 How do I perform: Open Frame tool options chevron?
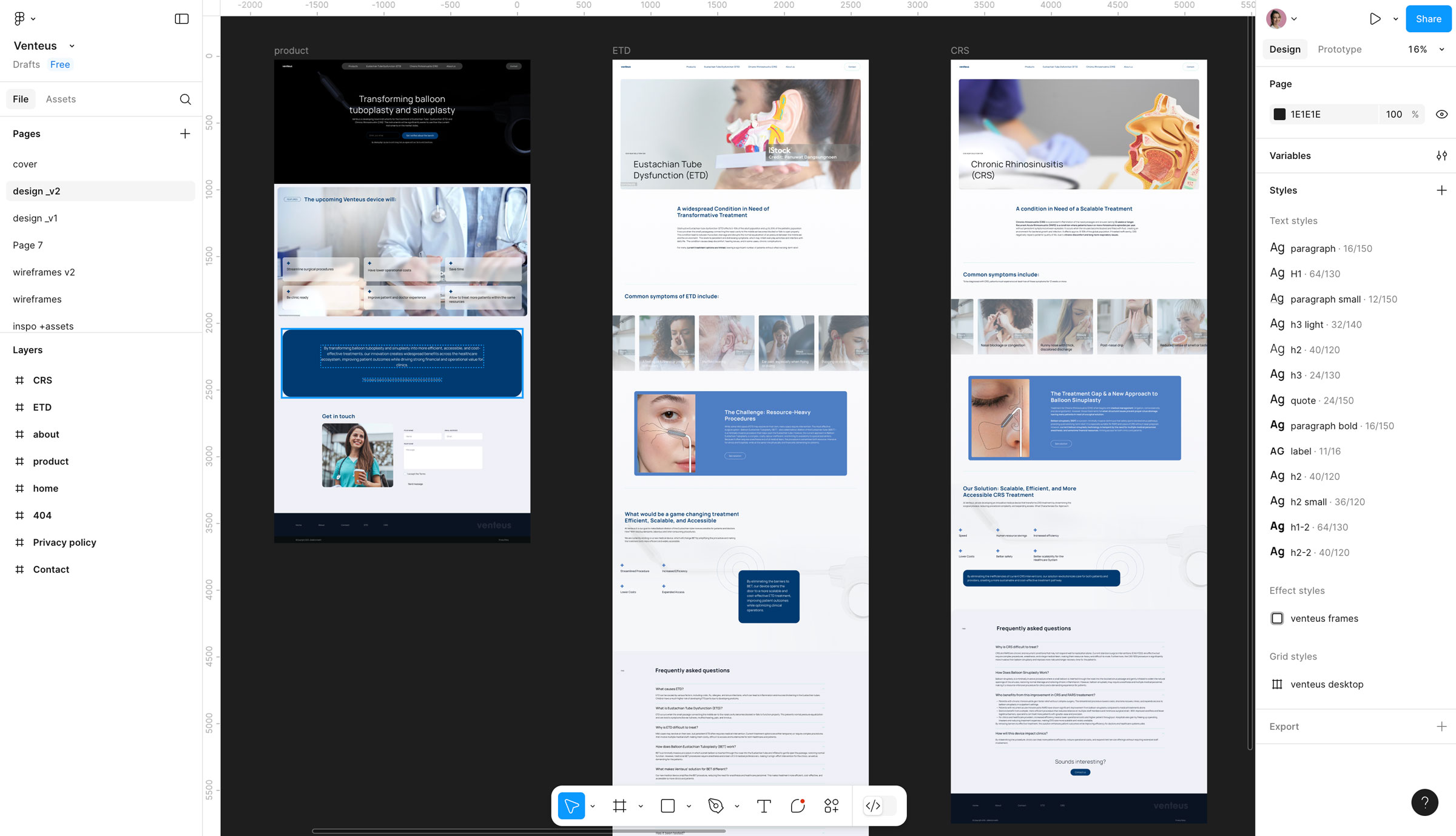point(641,806)
